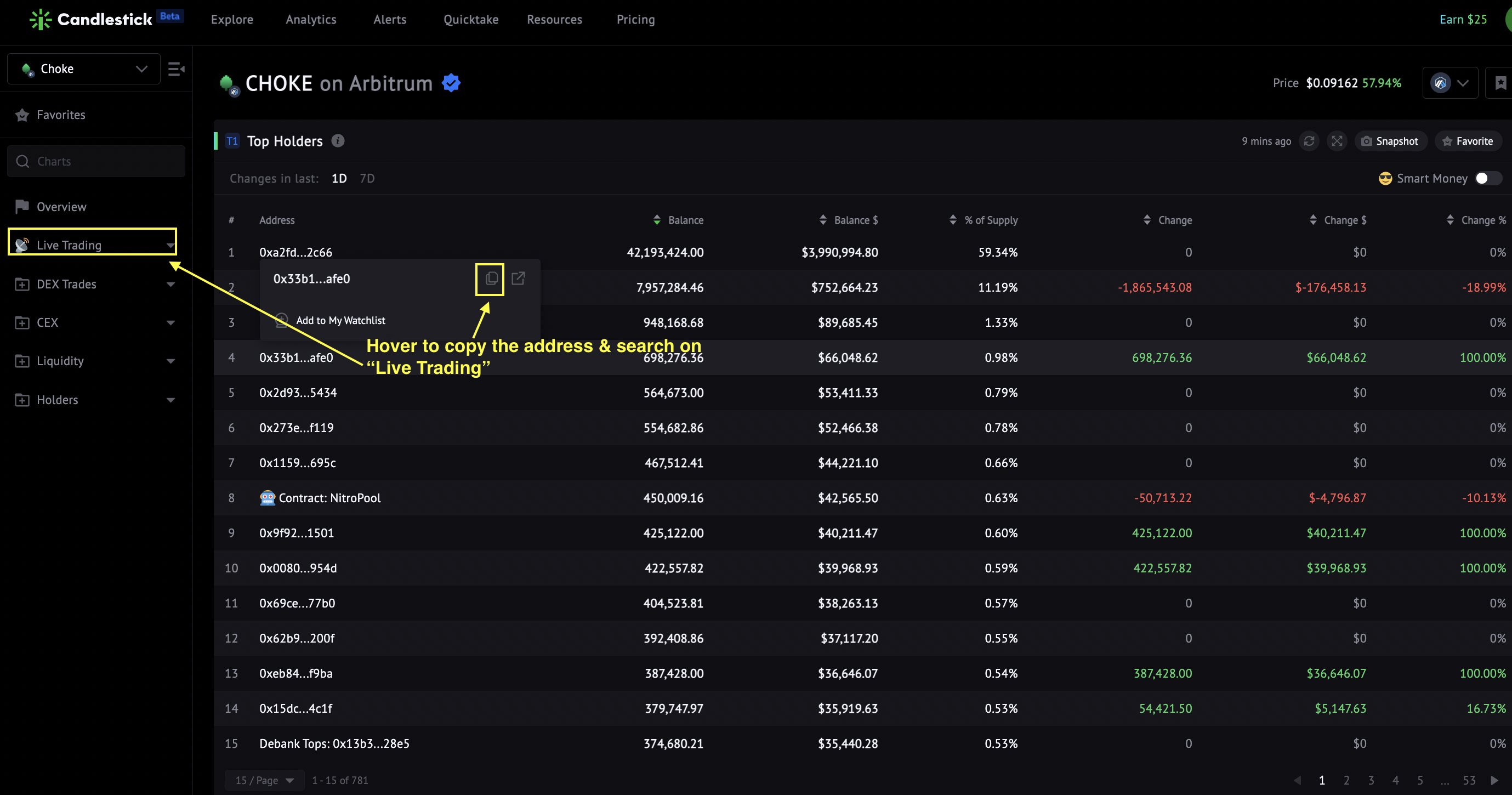This screenshot has height=795, width=1512.
Task: Open the Quicktake menu item
Action: click(x=471, y=19)
